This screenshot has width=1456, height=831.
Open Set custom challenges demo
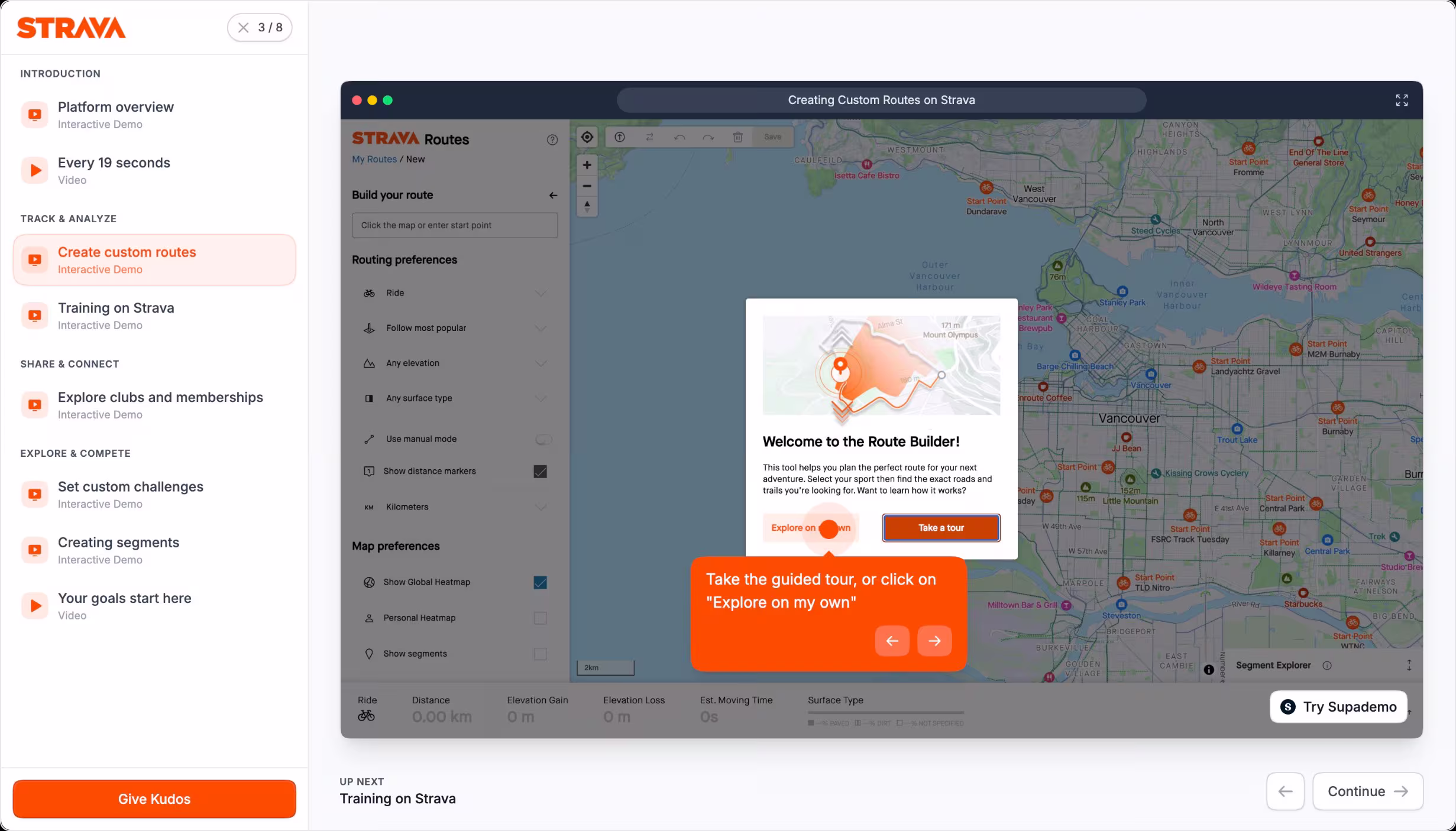(x=154, y=494)
